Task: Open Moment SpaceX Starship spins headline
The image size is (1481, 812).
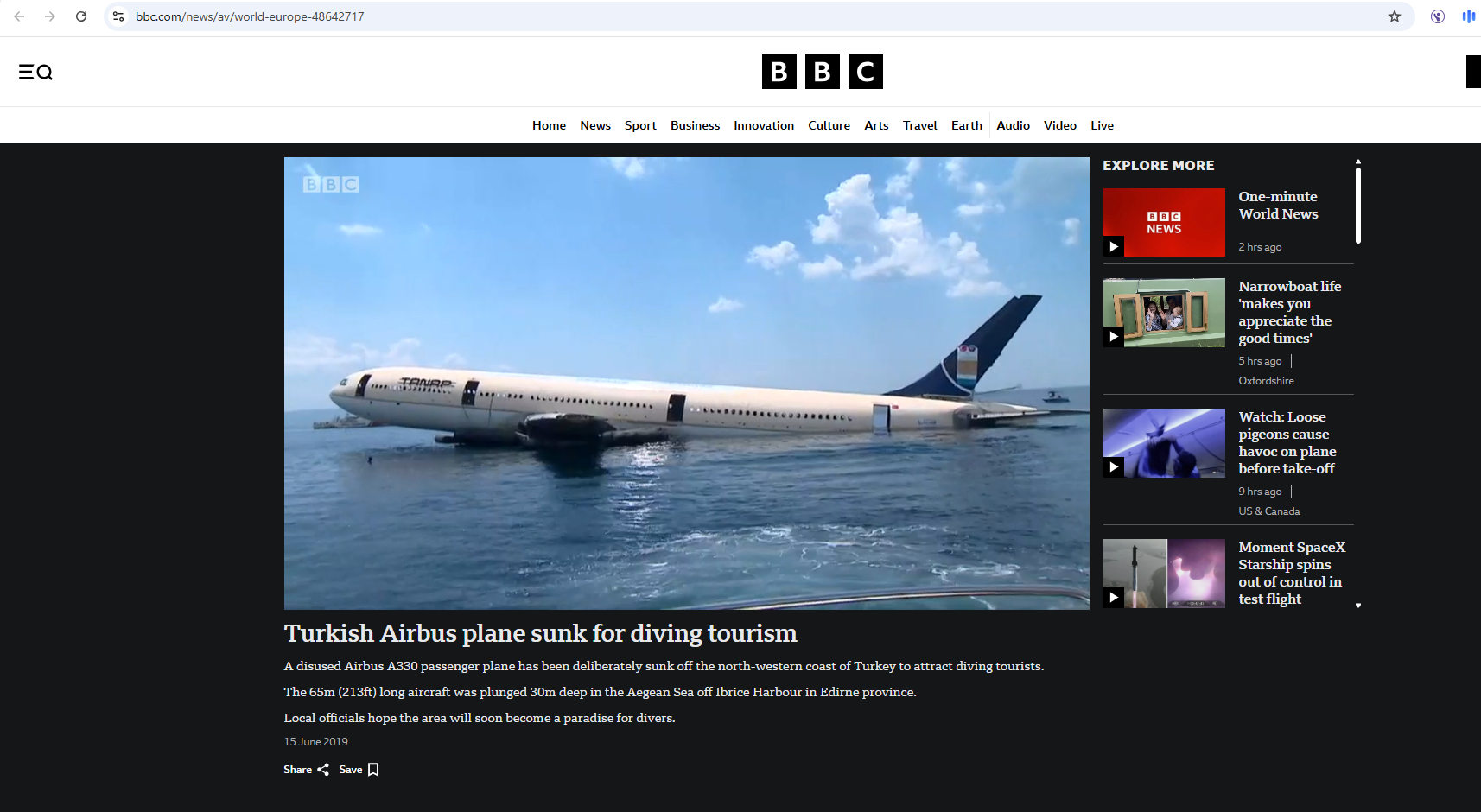Action: tap(1291, 573)
